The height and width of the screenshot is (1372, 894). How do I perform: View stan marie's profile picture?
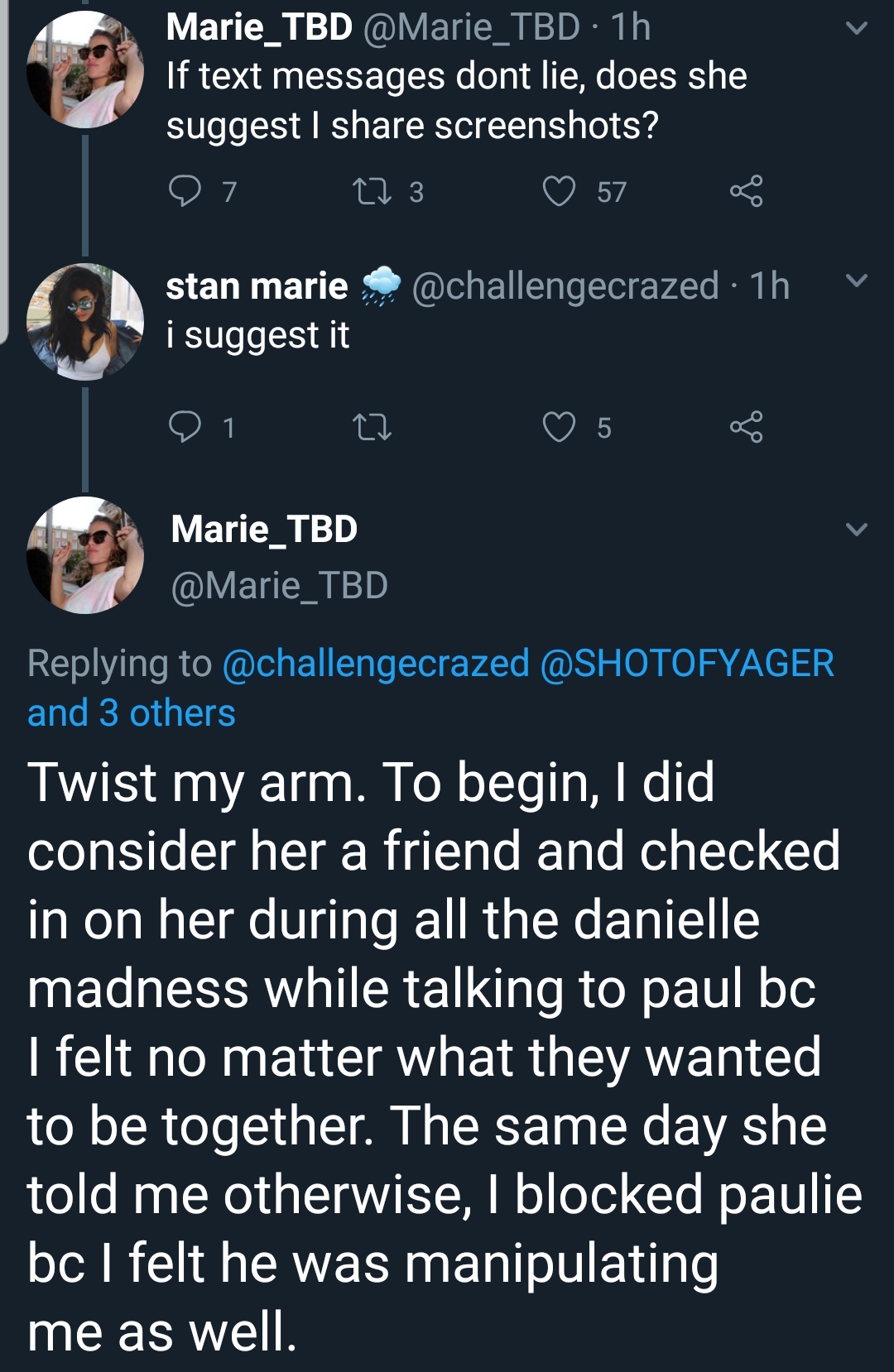tap(85, 322)
